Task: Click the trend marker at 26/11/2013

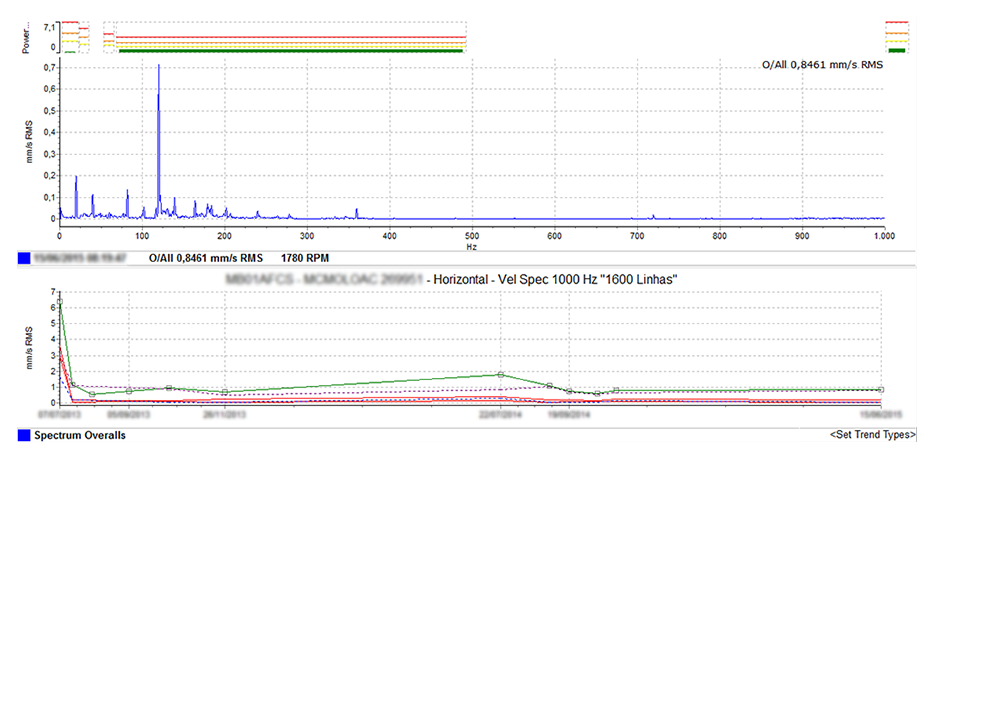Action: click(x=225, y=392)
